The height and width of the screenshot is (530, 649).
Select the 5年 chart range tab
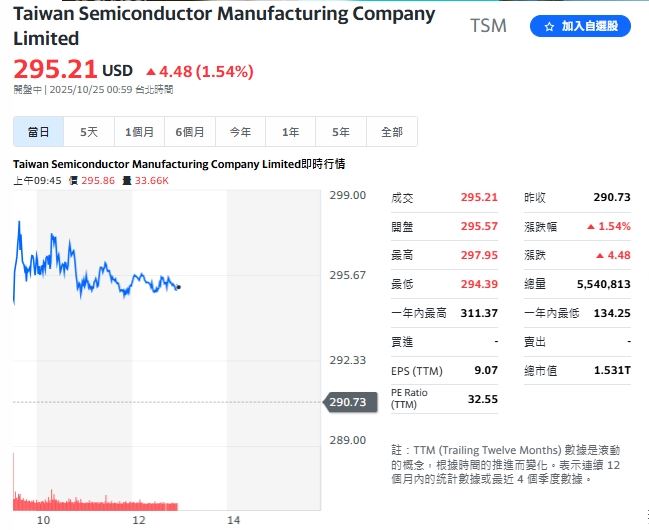tap(341, 132)
